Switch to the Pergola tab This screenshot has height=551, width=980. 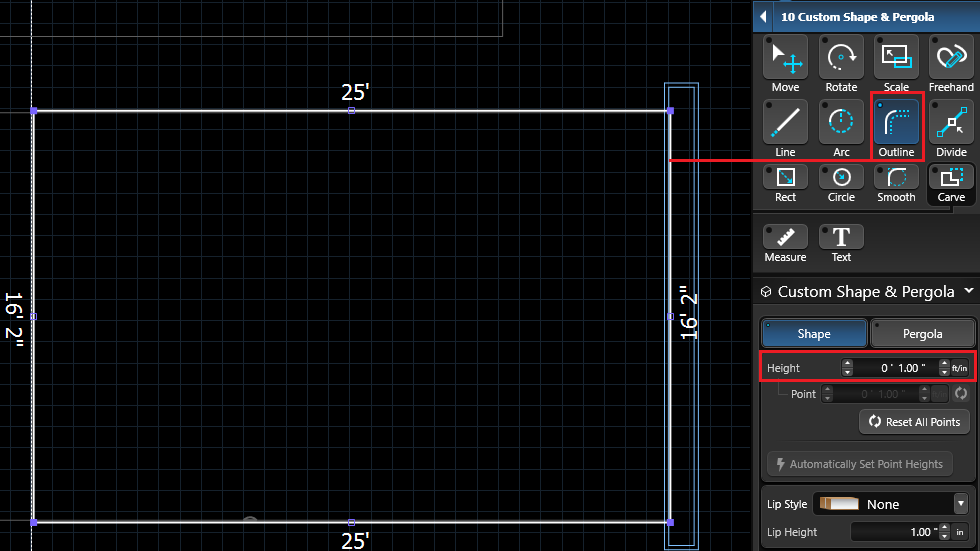click(x=922, y=334)
